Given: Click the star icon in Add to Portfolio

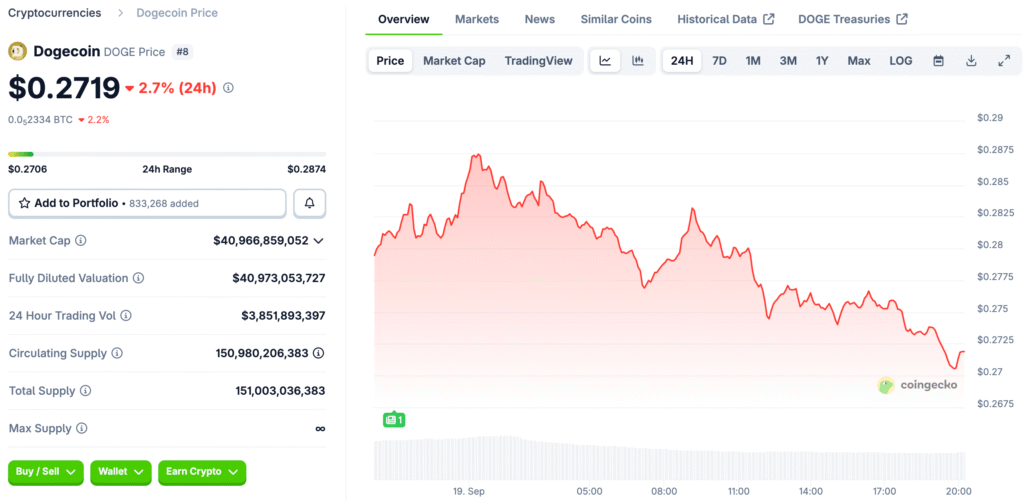Looking at the screenshot, I should (x=24, y=203).
